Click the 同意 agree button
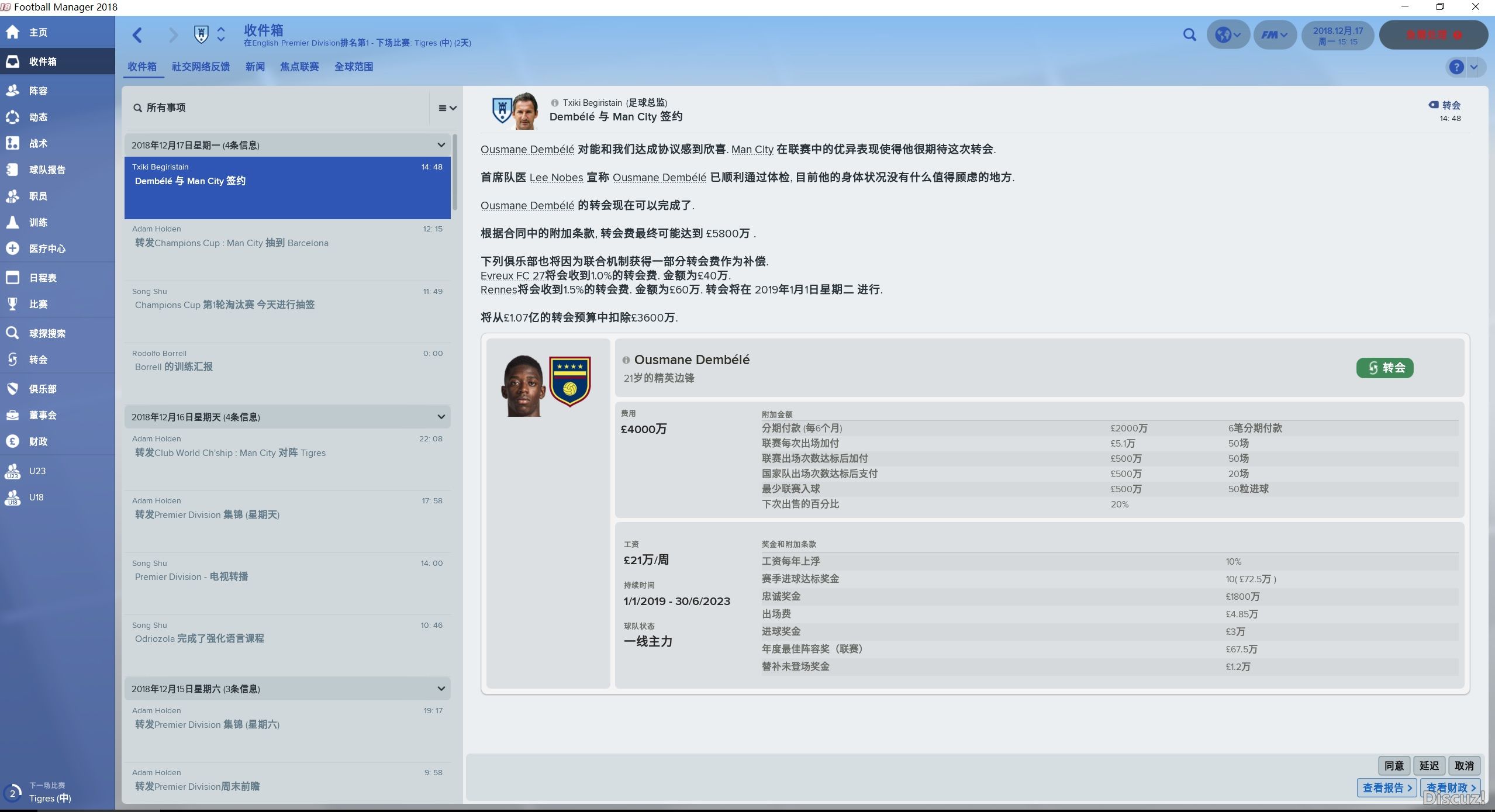 [1394, 766]
